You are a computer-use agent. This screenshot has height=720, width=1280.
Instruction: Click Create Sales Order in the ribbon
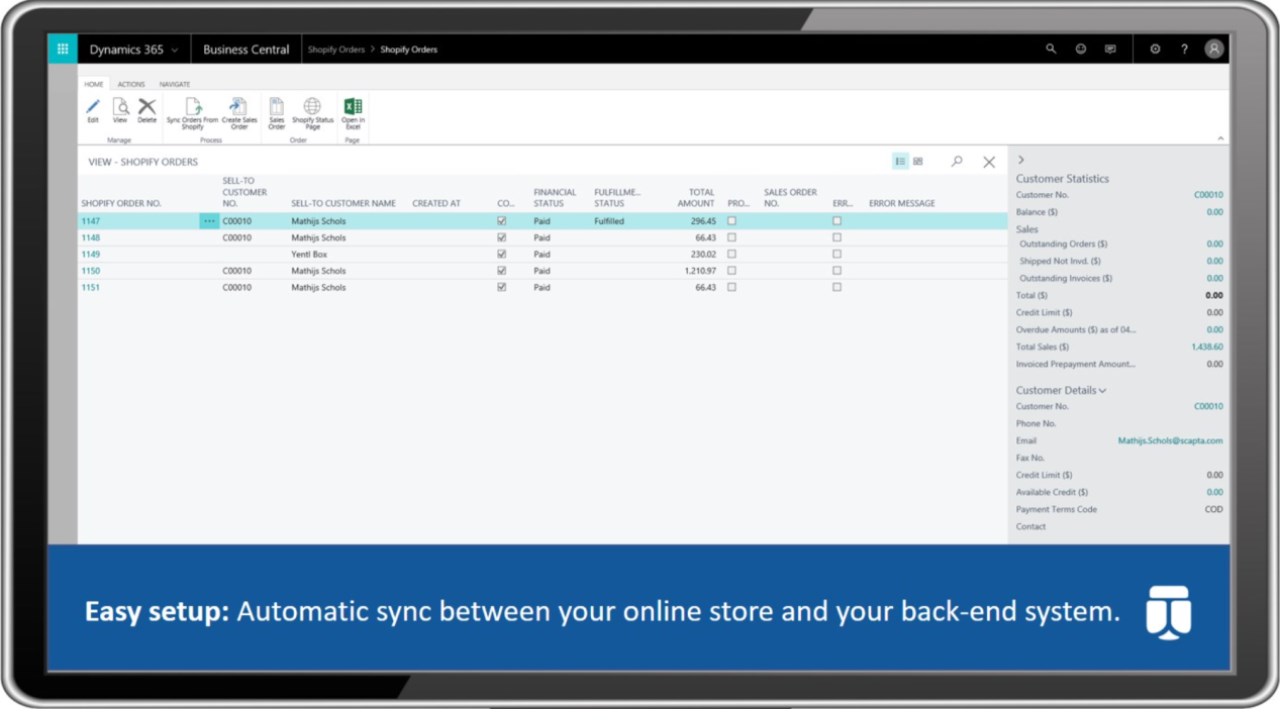tap(239, 113)
